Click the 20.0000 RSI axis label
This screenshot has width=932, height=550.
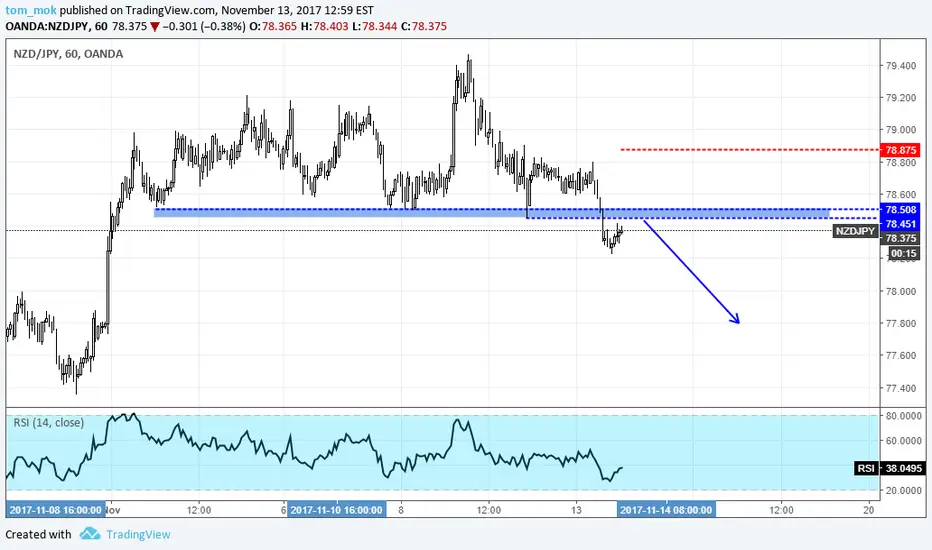(903, 491)
